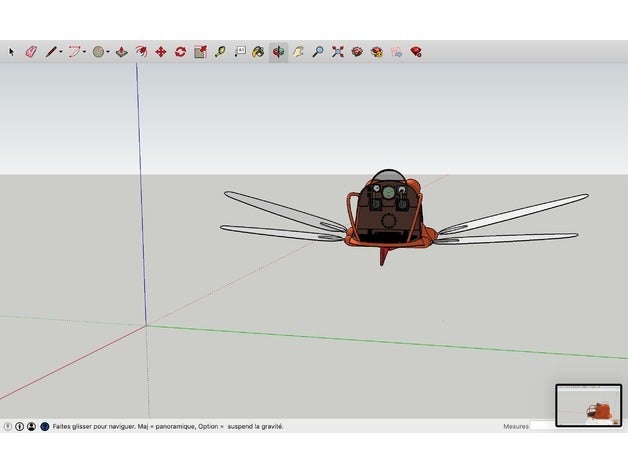This screenshot has width=628, height=472.
Task: Pick the Tape Measure tool
Action: coord(219,51)
